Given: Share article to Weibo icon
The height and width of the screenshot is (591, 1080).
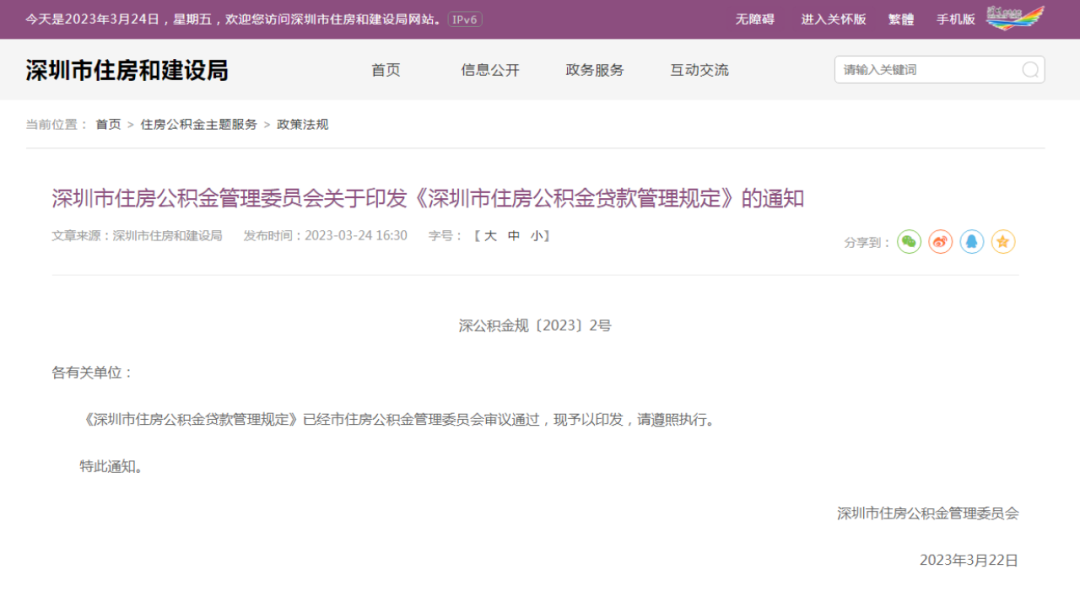Looking at the screenshot, I should [940, 242].
